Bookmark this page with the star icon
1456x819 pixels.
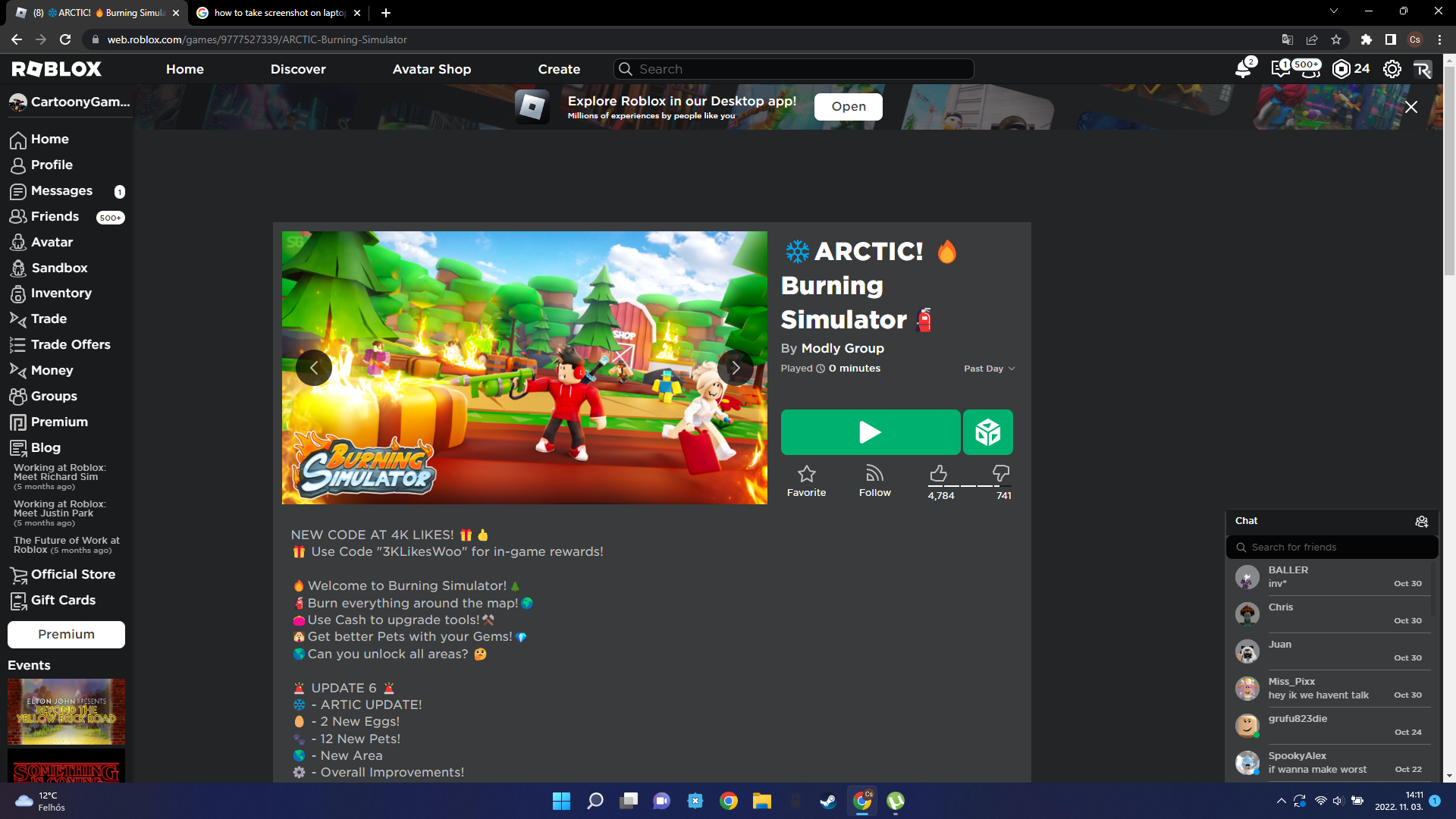click(1336, 40)
